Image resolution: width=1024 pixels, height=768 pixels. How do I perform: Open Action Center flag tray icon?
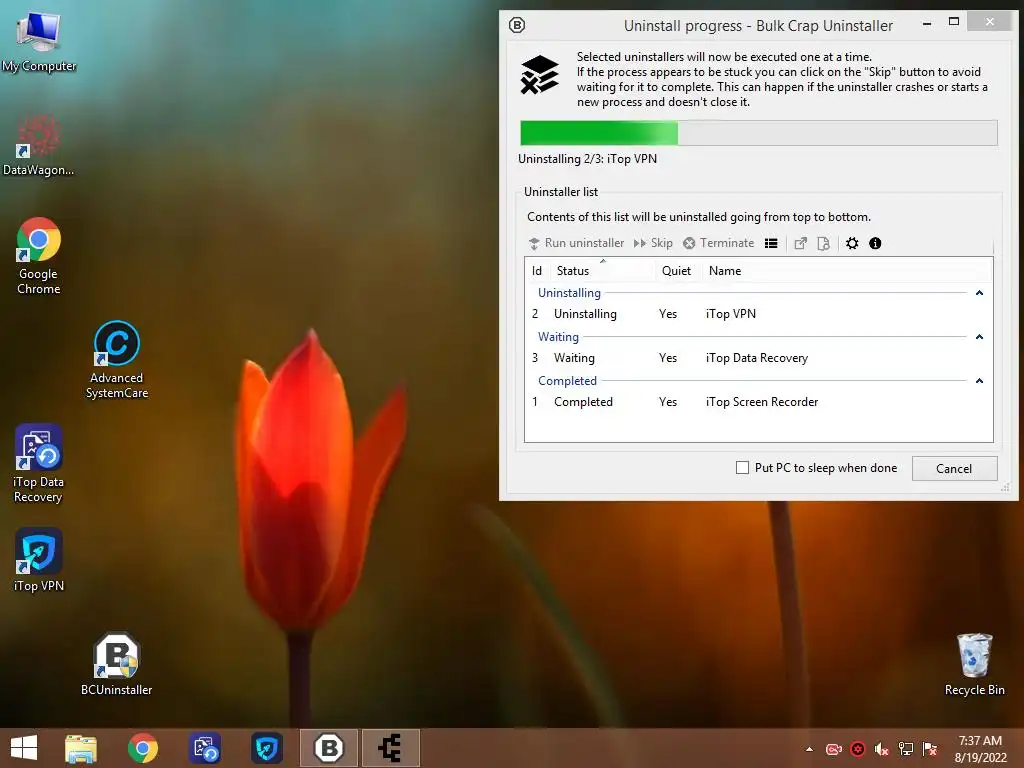930,749
